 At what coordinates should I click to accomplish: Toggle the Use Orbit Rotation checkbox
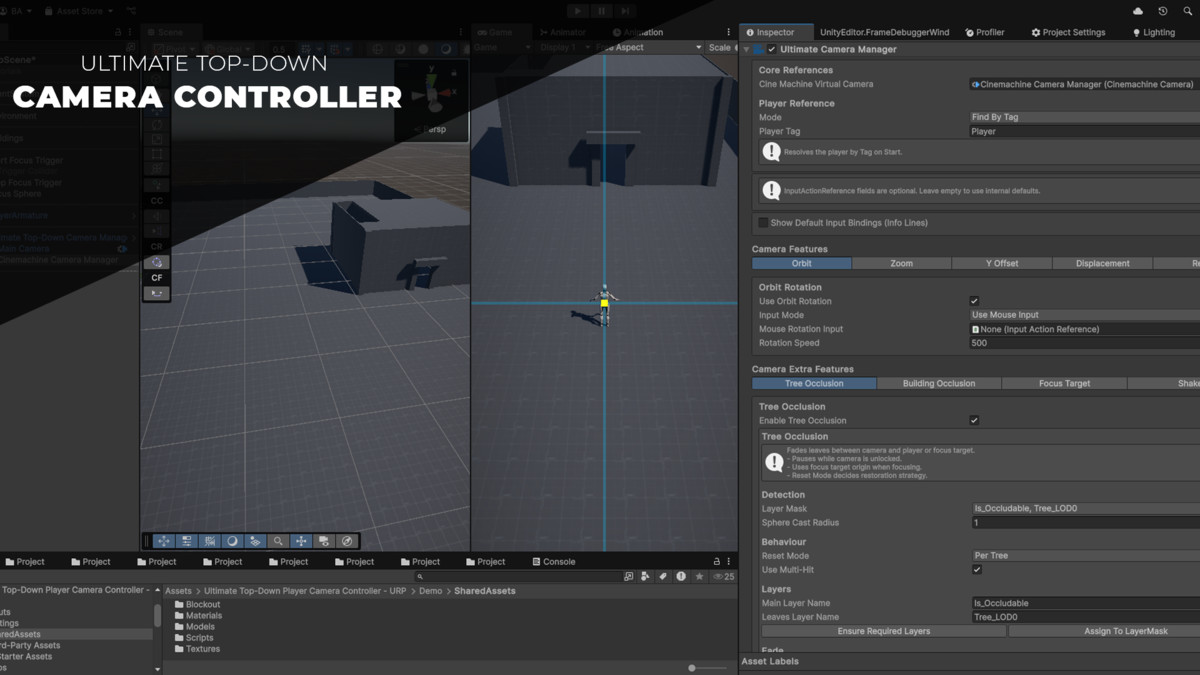point(974,300)
